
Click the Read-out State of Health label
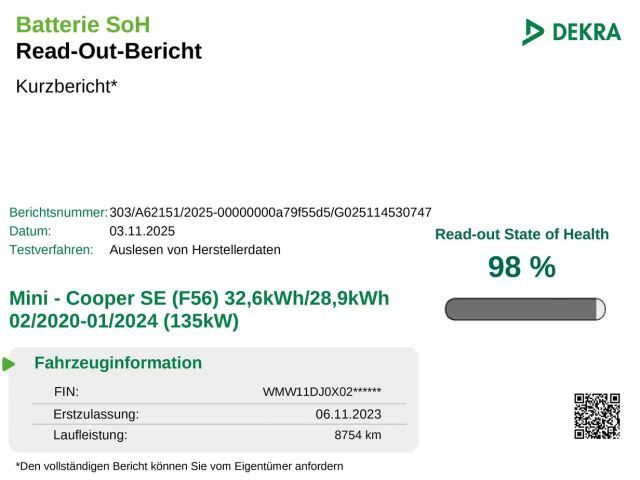521,234
